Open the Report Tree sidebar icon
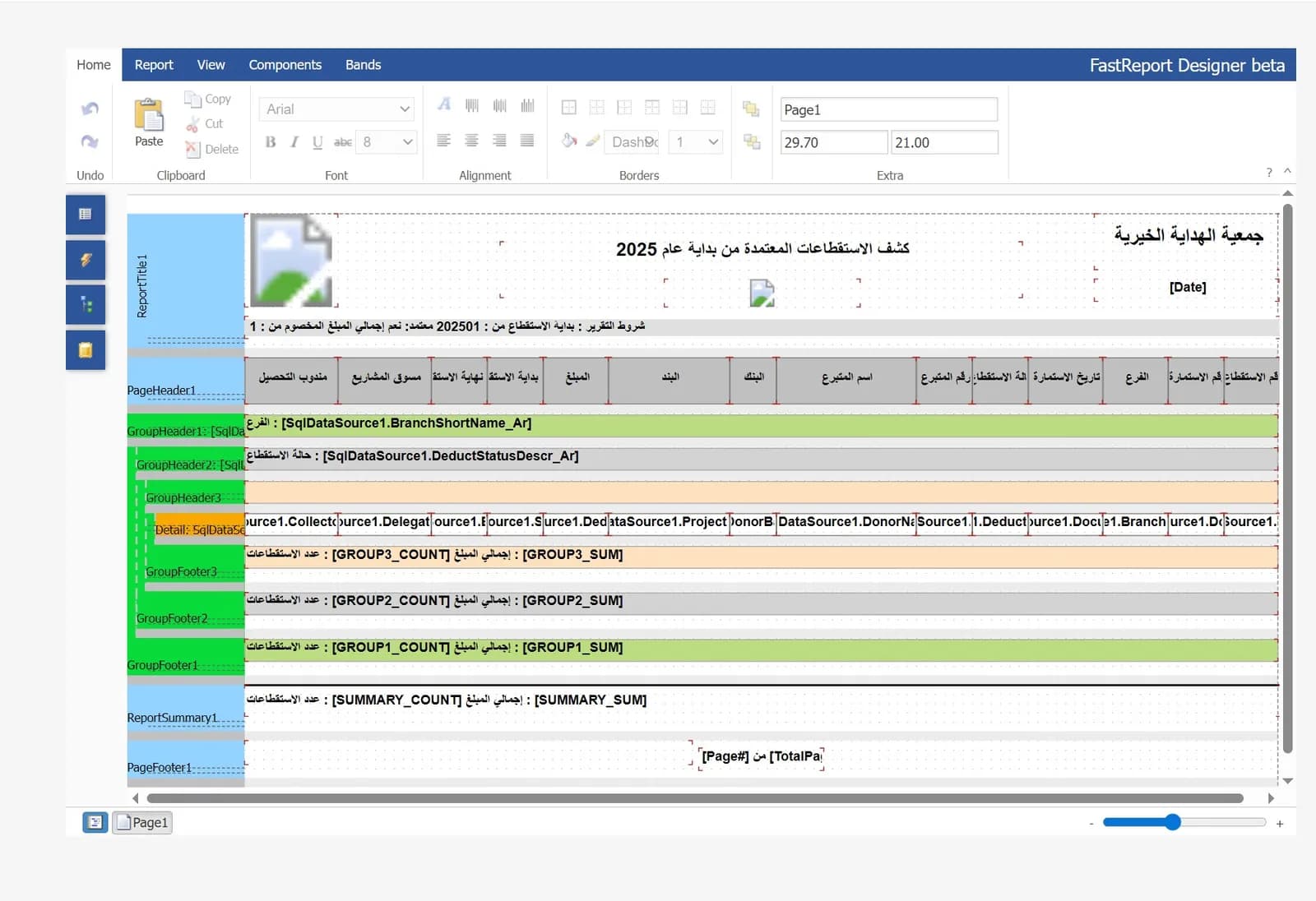Screen dimensions: 1316x901 point(86,305)
